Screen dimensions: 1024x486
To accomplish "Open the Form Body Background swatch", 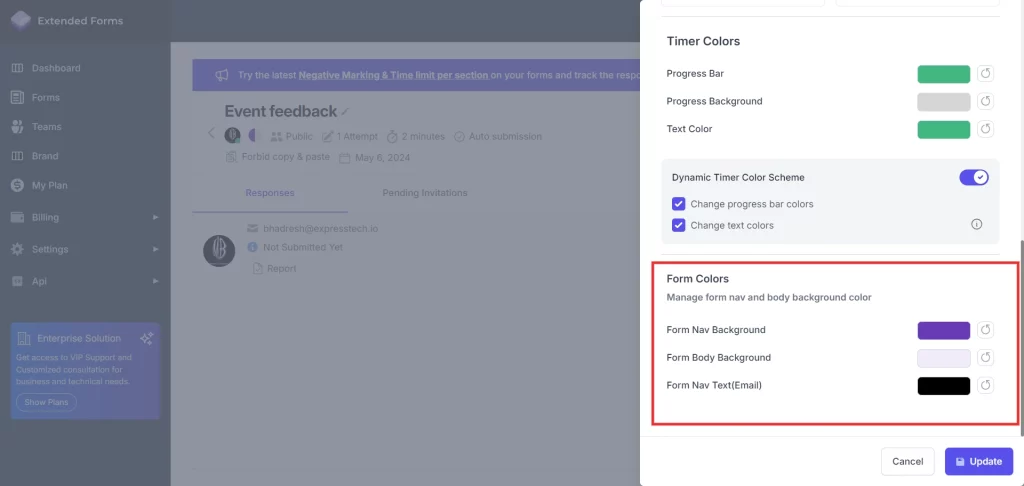I will click(x=944, y=358).
